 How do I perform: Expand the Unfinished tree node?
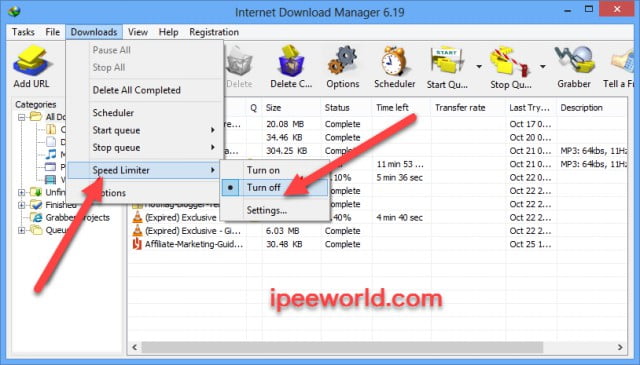click(22, 192)
